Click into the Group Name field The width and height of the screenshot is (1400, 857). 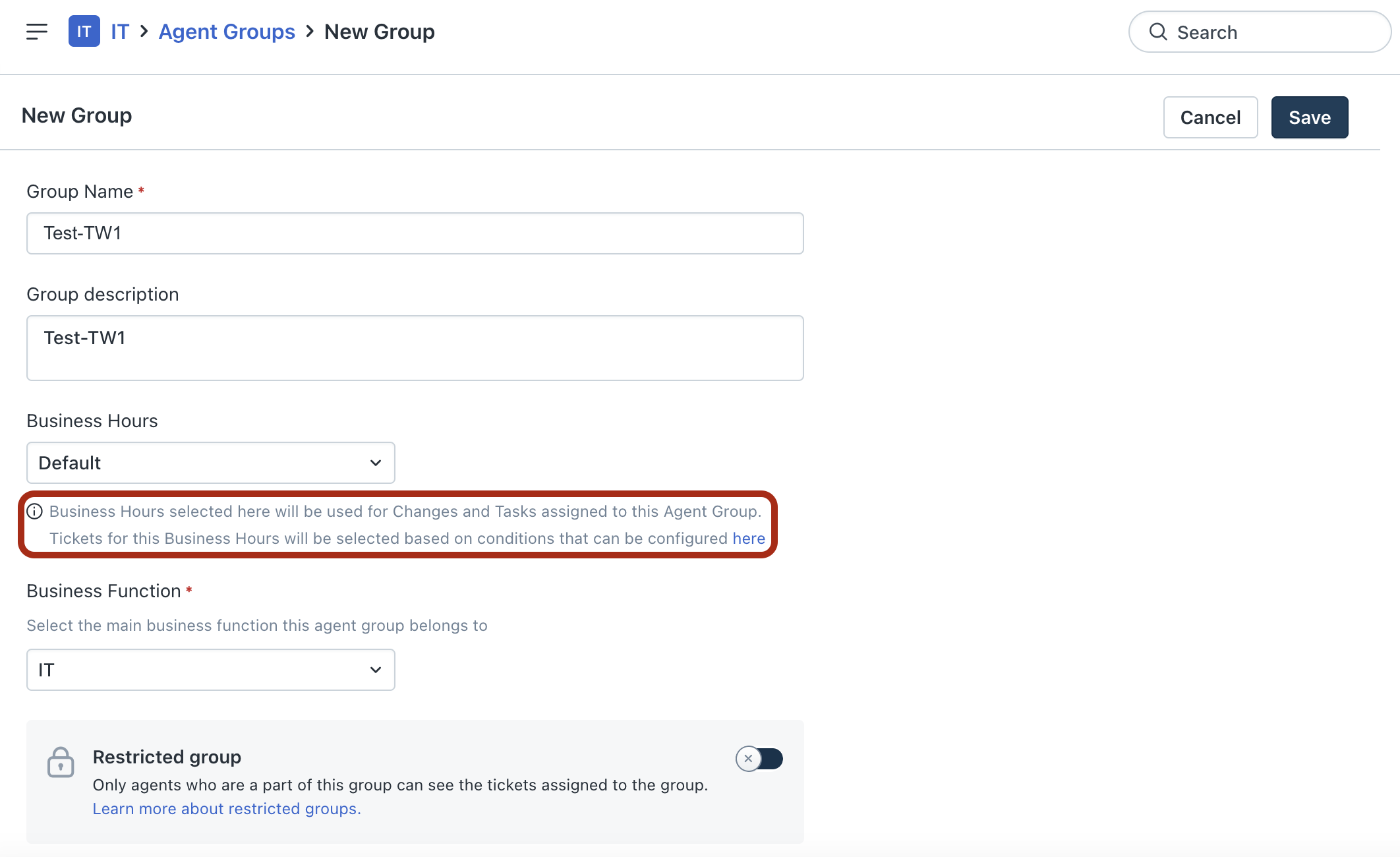(x=415, y=233)
